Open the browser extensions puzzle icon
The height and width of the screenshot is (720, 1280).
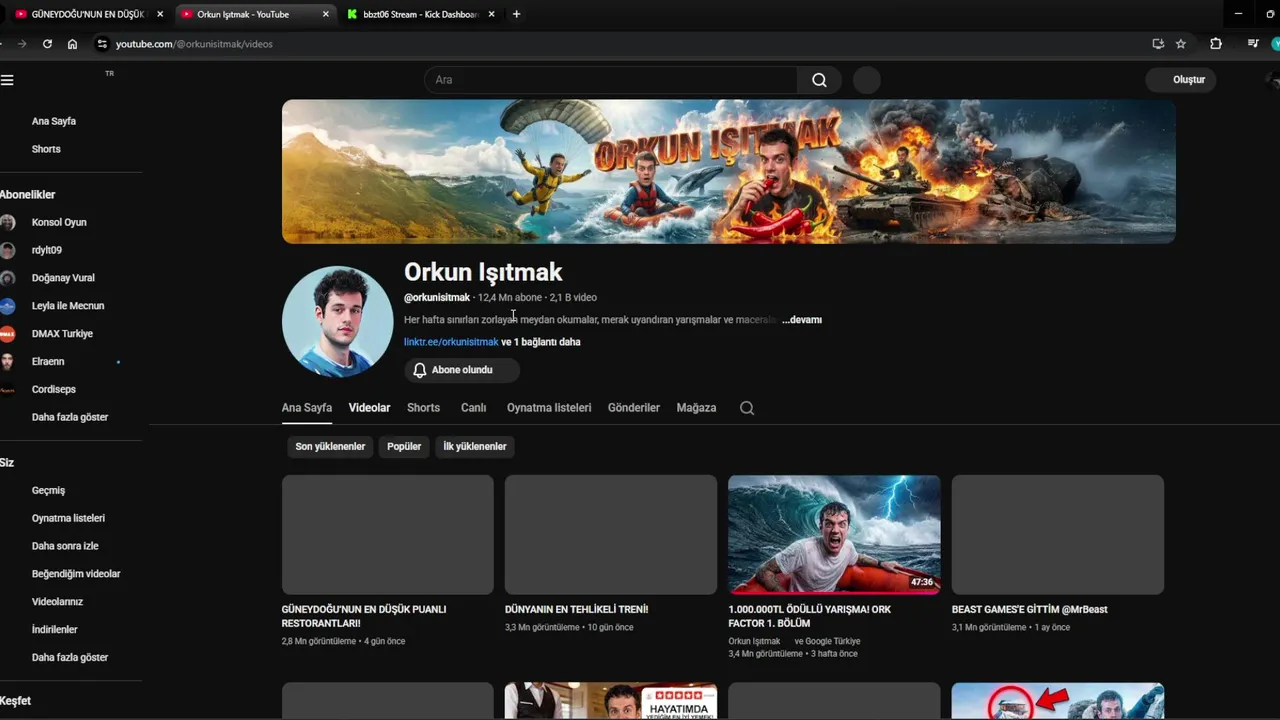(x=1216, y=44)
